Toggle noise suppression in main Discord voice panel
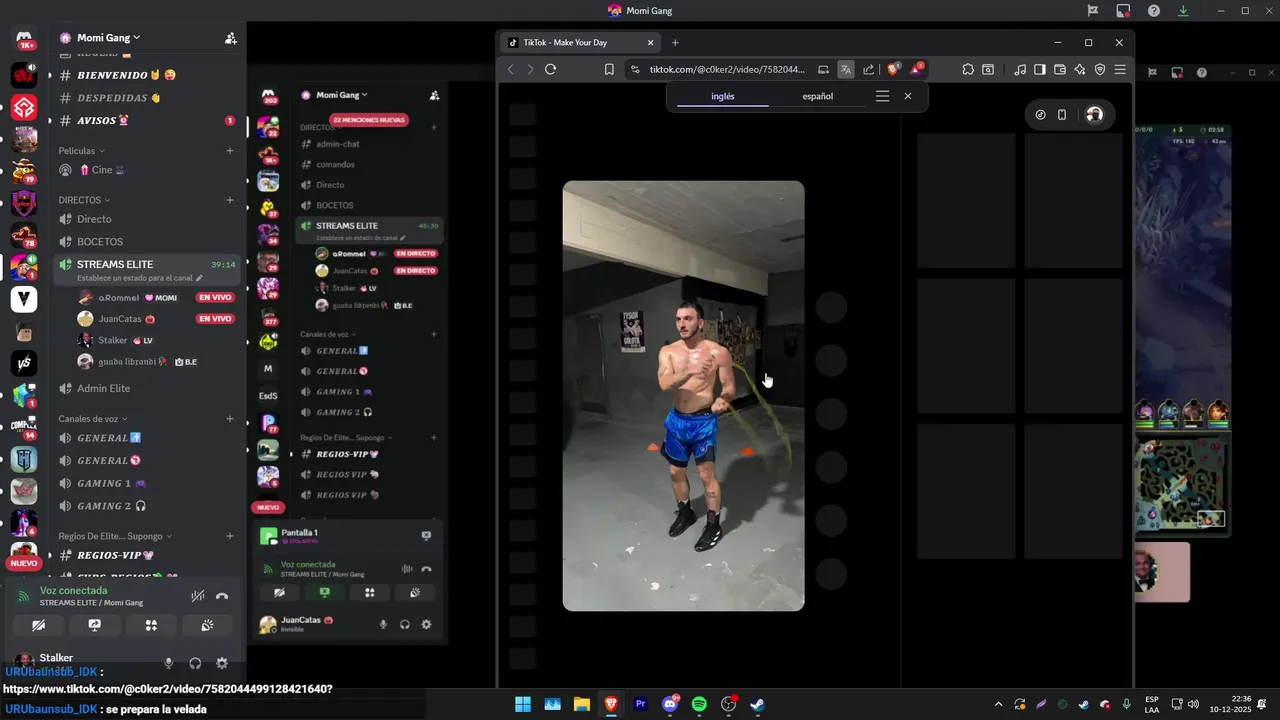Image resolution: width=1280 pixels, height=720 pixels. 198,596
